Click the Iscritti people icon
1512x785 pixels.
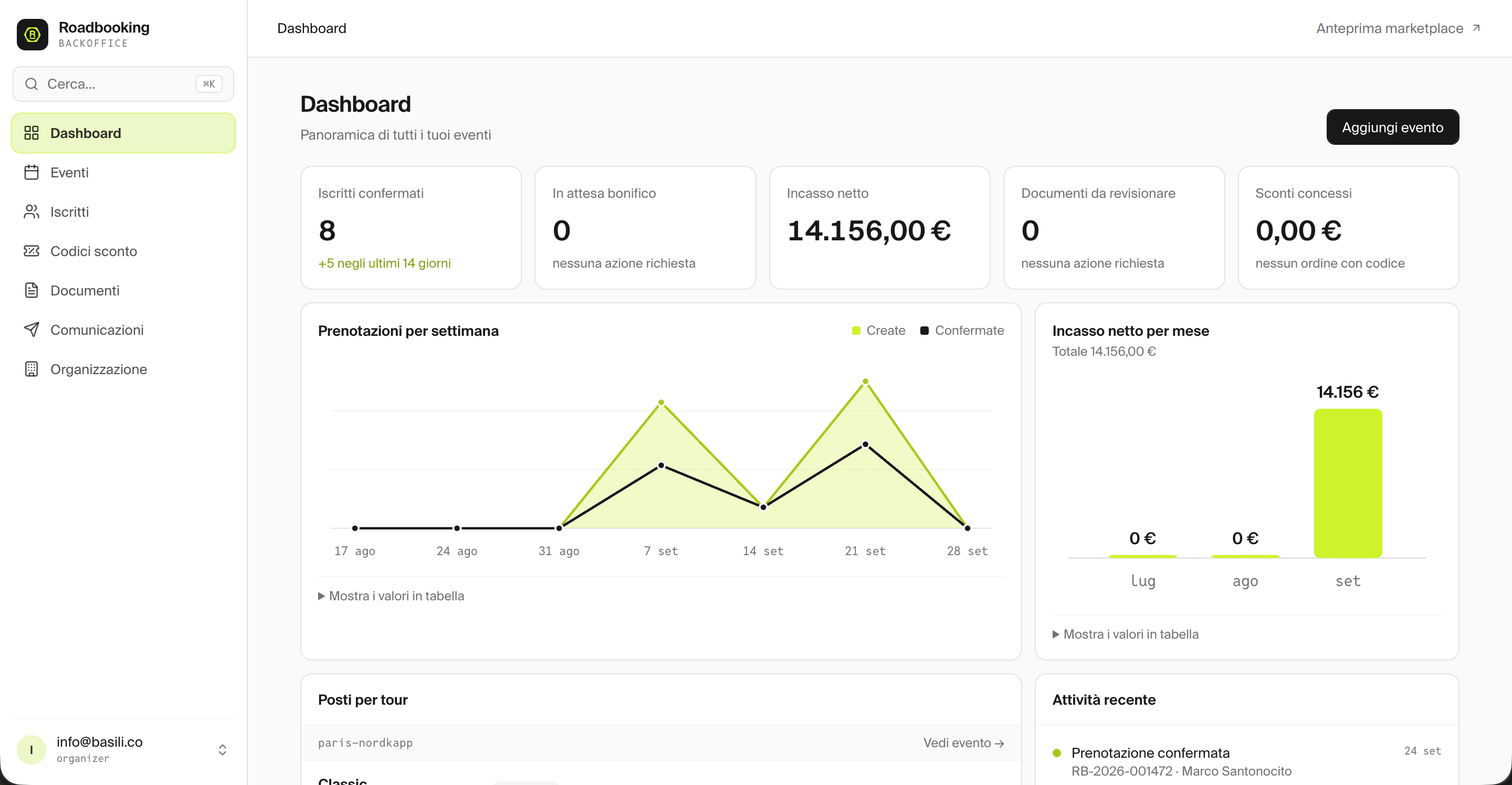point(31,211)
